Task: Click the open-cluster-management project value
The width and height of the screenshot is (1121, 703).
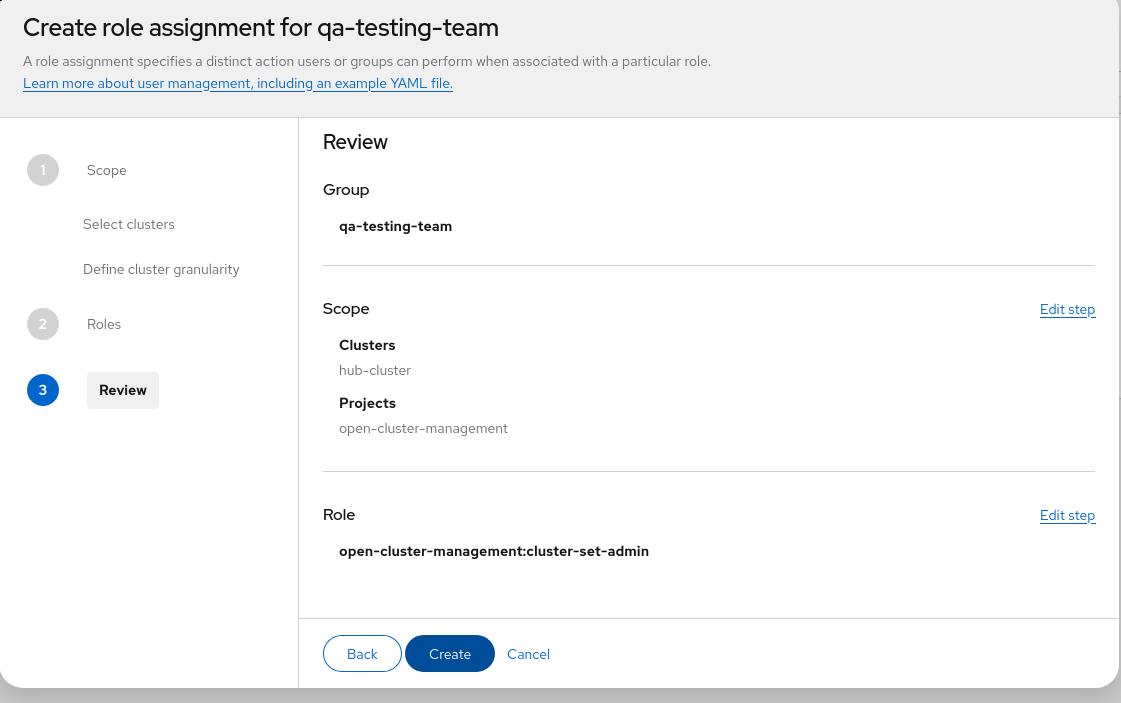Action: point(423,428)
